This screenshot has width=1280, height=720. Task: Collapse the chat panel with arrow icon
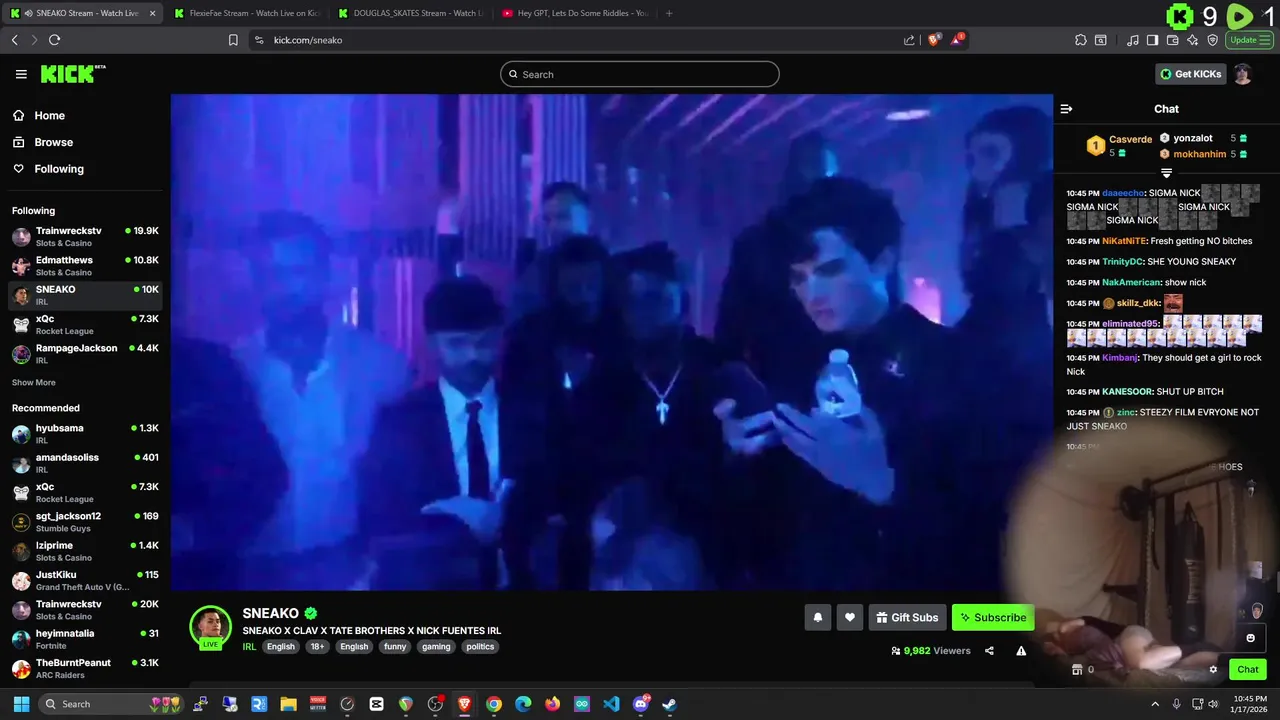click(x=1066, y=109)
